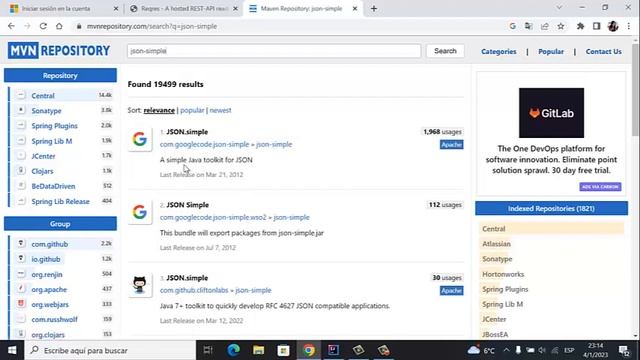640x360 pixels.
Task: Open File Explorer from the taskbar
Action: click(258, 350)
